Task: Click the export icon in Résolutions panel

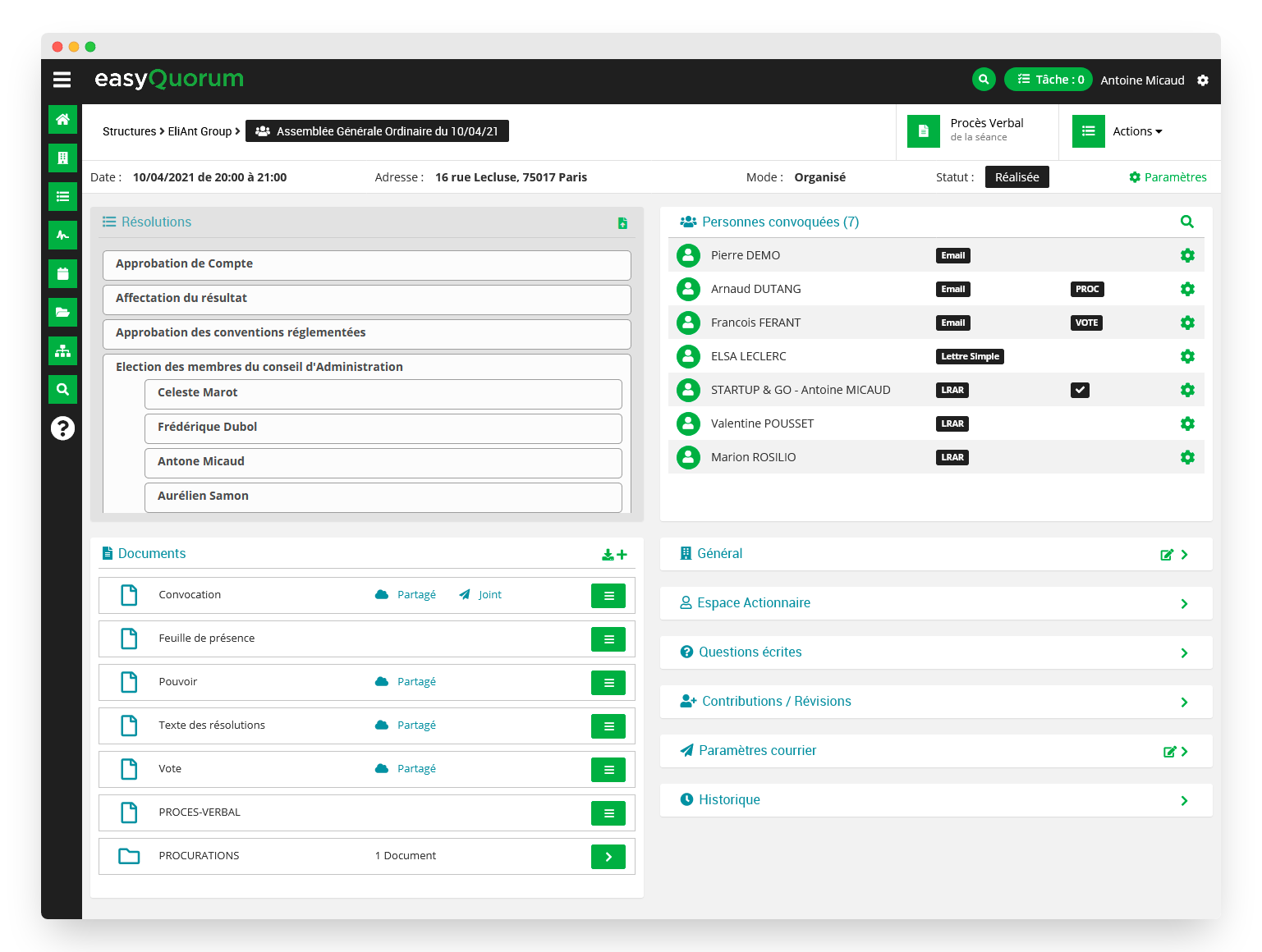Action: coord(622,223)
